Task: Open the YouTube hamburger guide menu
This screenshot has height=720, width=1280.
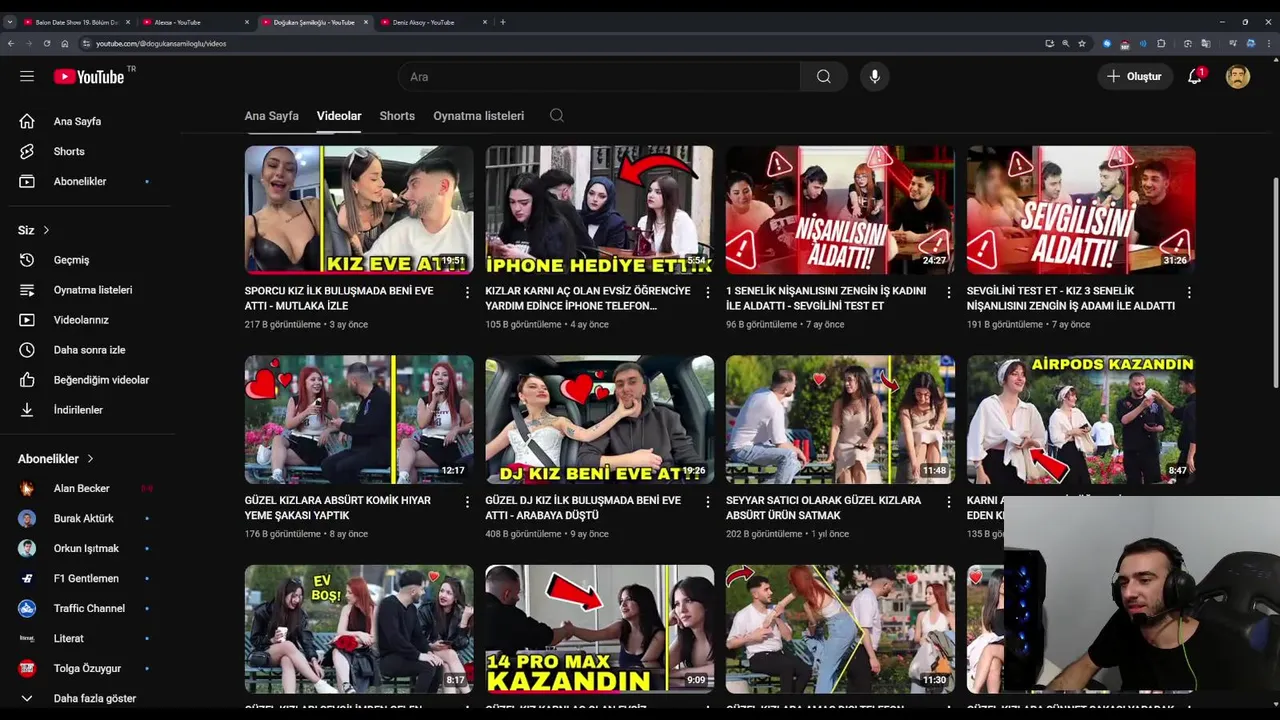Action: 27,76
